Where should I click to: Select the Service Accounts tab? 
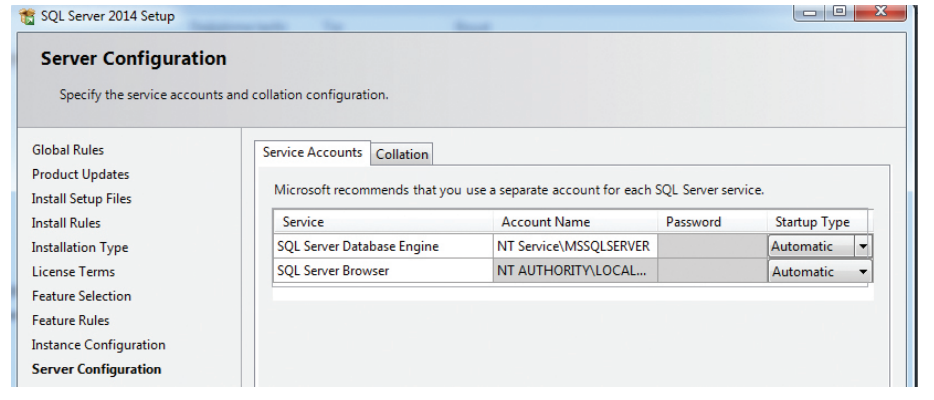point(312,153)
